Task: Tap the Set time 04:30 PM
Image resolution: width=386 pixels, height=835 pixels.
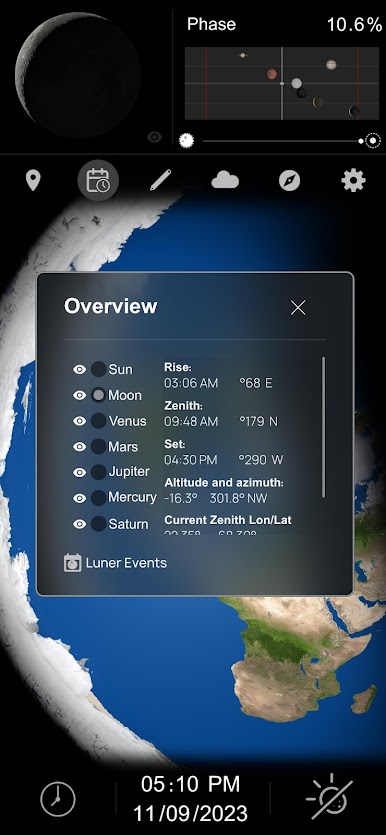Action: click(191, 460)
